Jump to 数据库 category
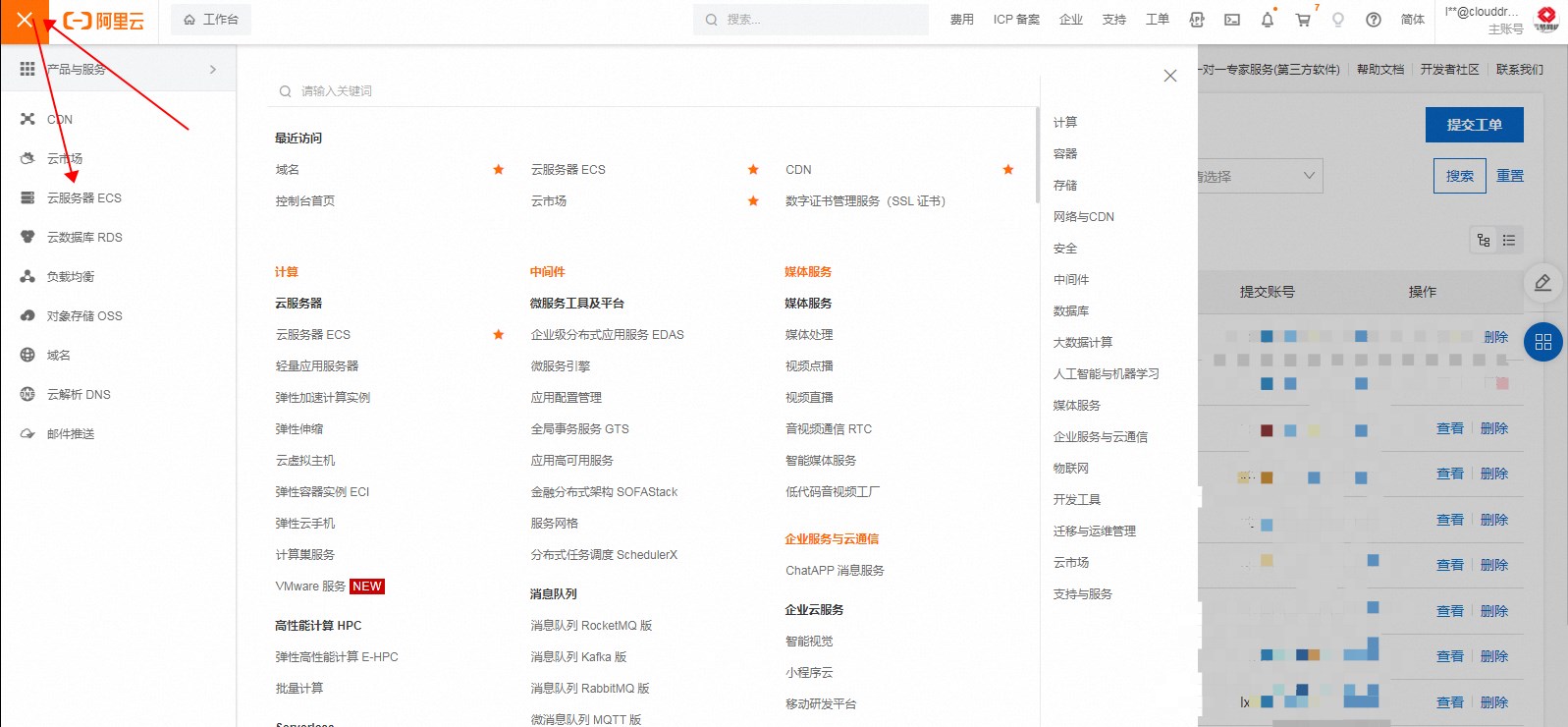 (x=1071, y=310)
